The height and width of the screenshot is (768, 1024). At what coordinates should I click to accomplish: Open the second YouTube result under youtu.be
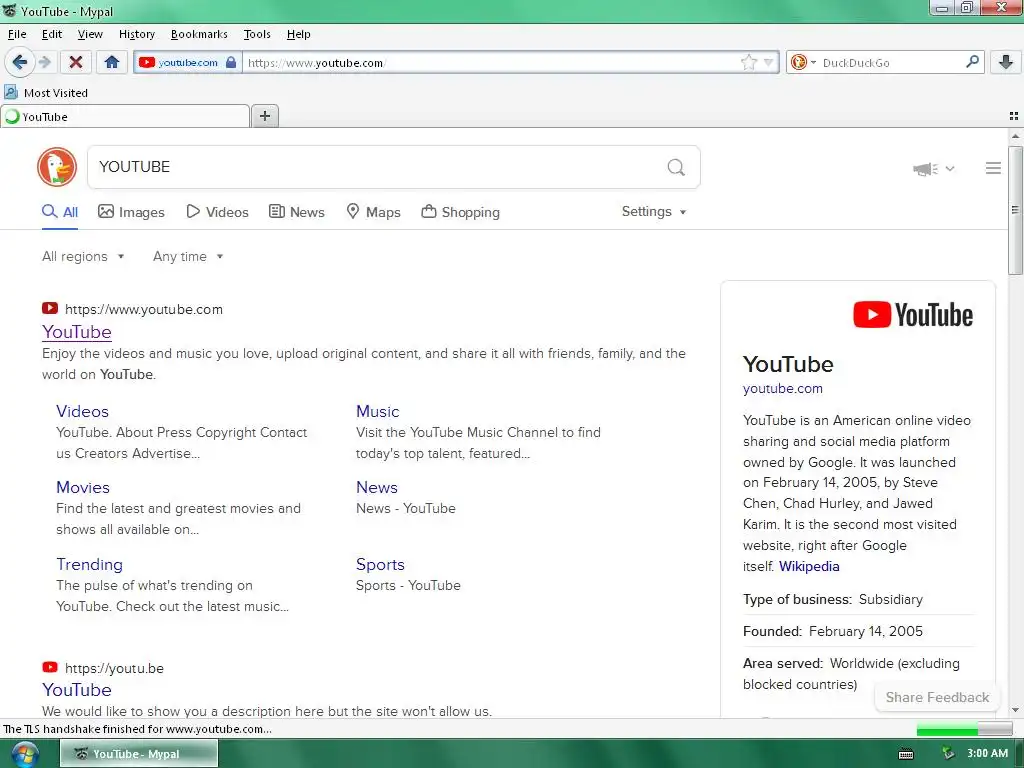click(x=77, y=690)
